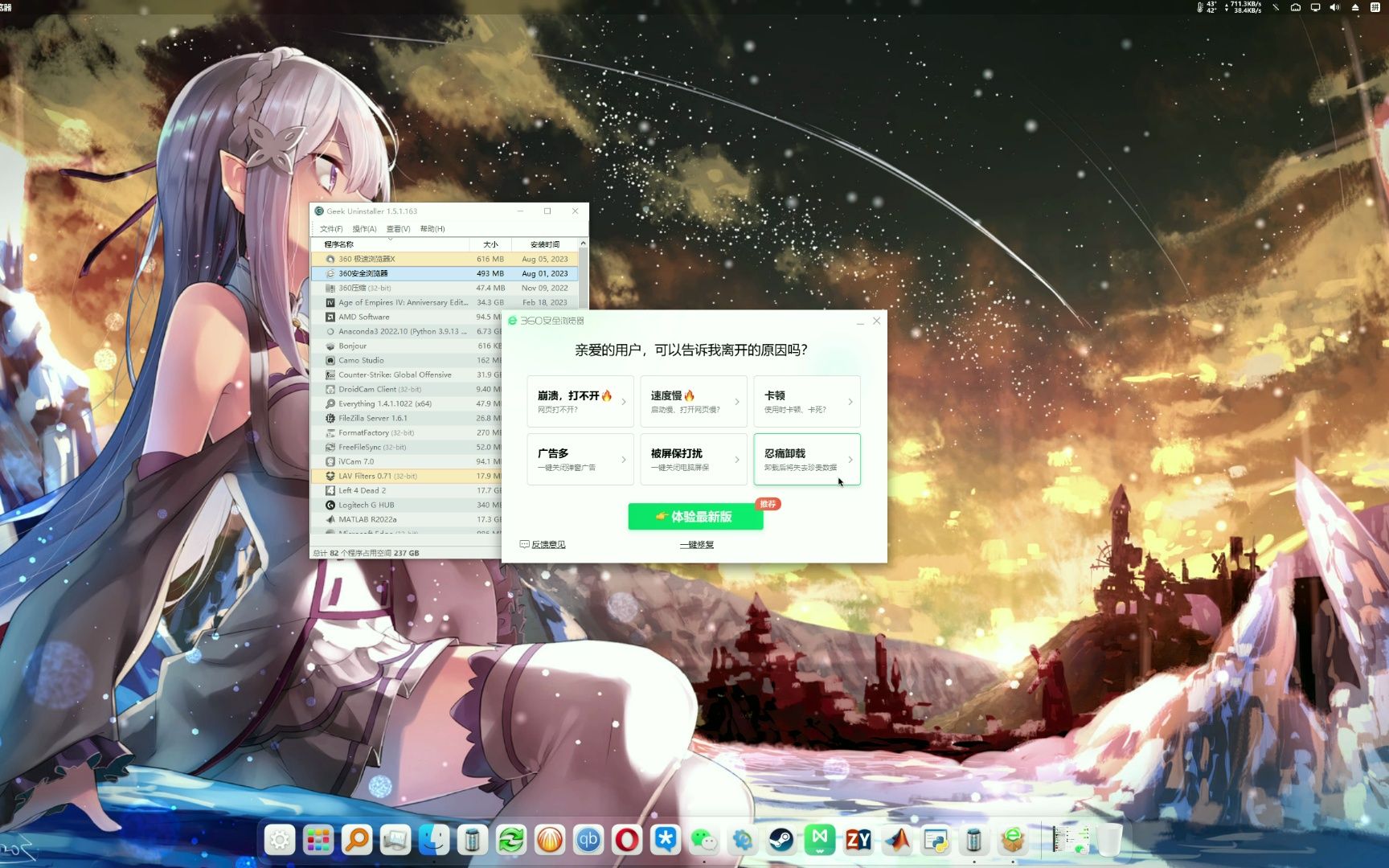Sort list by 大小 column header
This screenshot has width=1389, height=868.
(490, 244)
